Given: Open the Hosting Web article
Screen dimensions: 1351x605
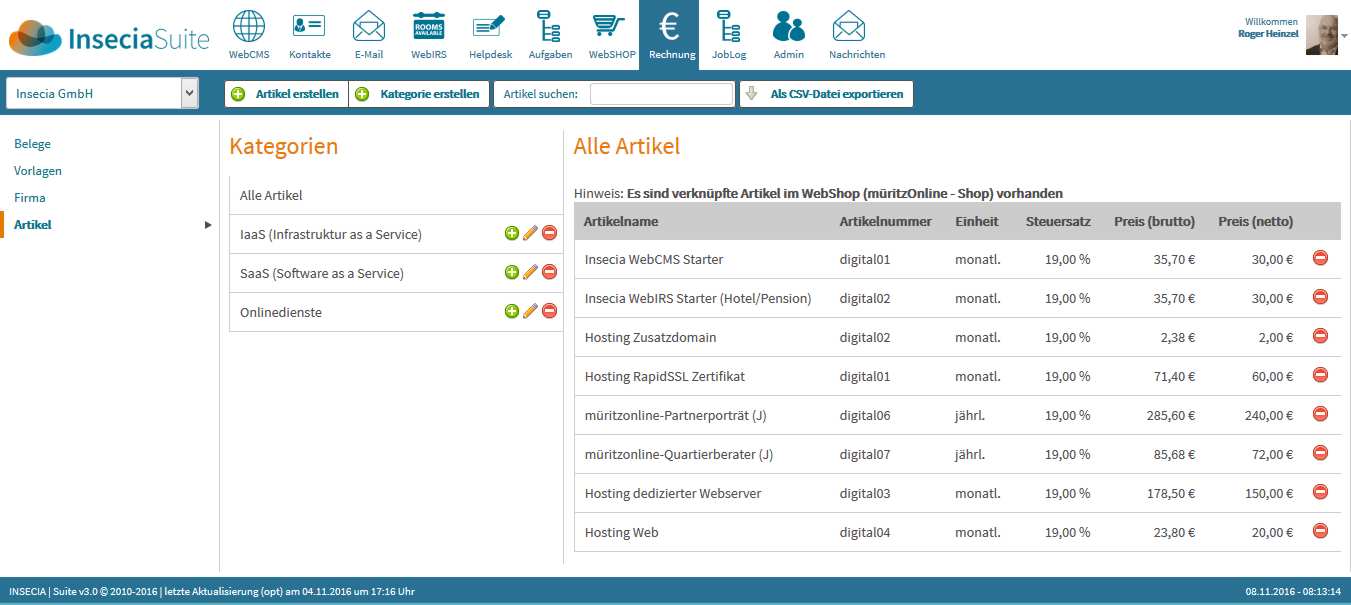Looking at the screenshot, I should tap(622, 532).
